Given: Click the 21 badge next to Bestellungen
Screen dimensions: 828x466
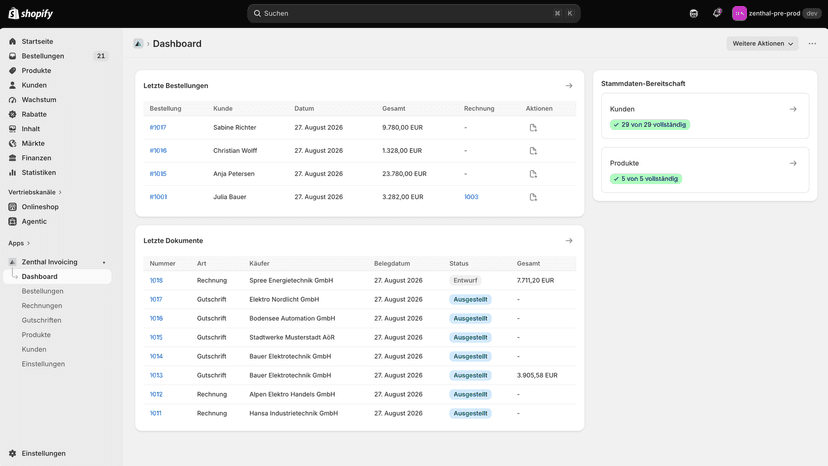Looking at the screenshot, I should (100, 56).
